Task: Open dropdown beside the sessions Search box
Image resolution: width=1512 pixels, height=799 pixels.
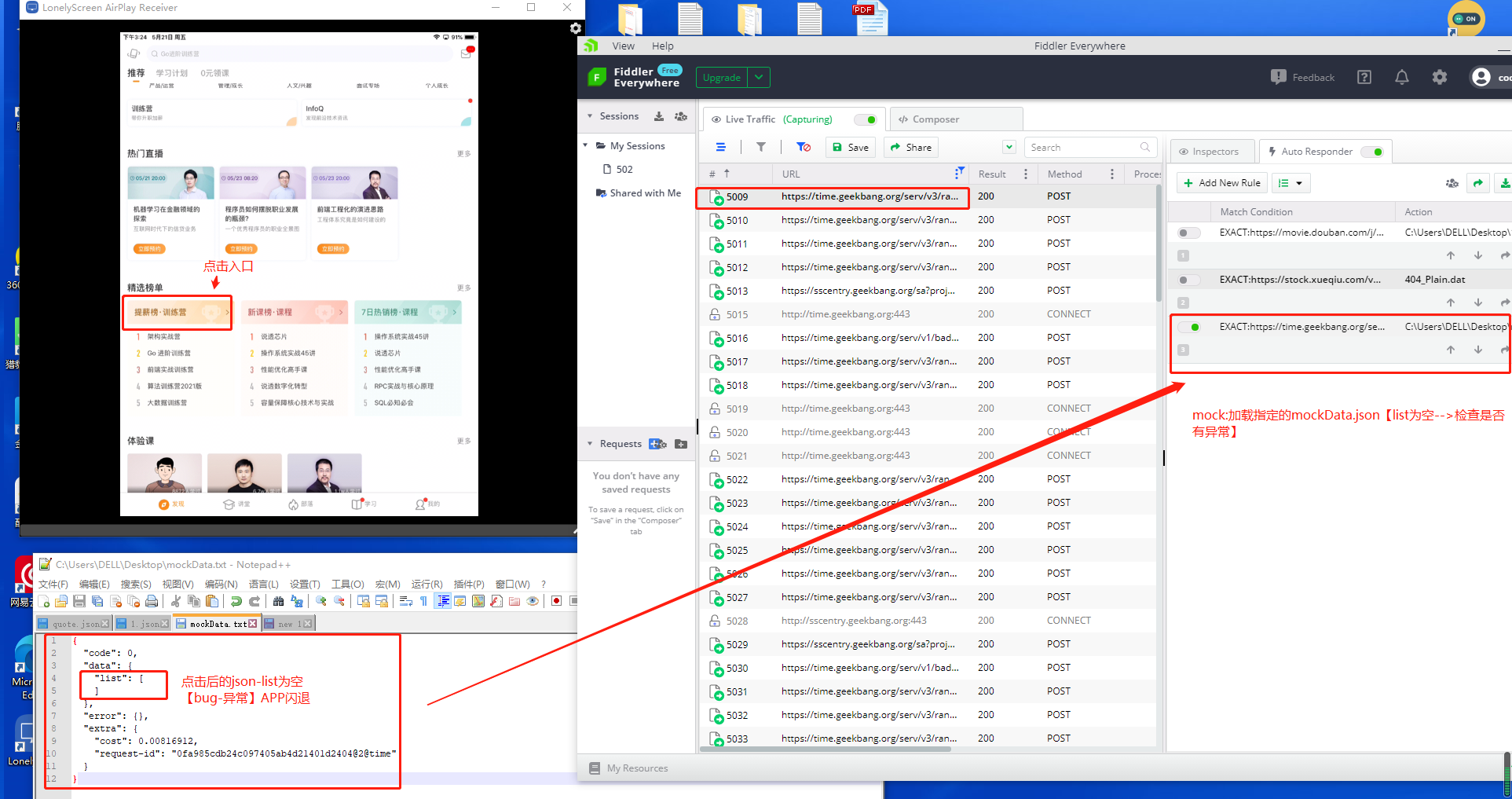Action: point(1009,147)
